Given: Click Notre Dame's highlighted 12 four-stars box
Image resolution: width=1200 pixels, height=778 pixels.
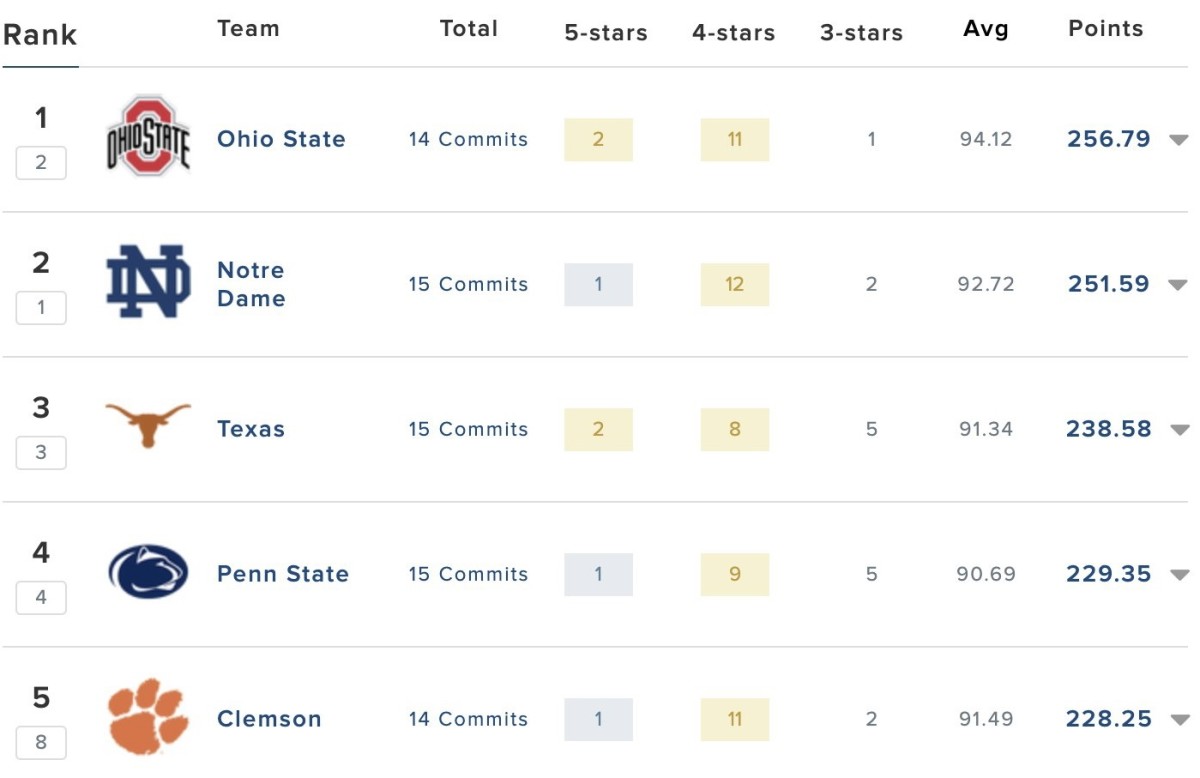Looking at the screenshot, I should pyautogui.click(x=735, y=285).
